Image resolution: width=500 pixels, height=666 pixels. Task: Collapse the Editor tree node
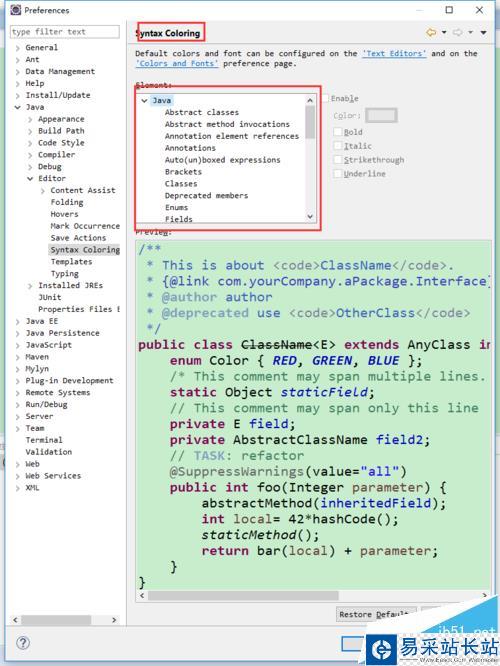[x=30, y=179]
